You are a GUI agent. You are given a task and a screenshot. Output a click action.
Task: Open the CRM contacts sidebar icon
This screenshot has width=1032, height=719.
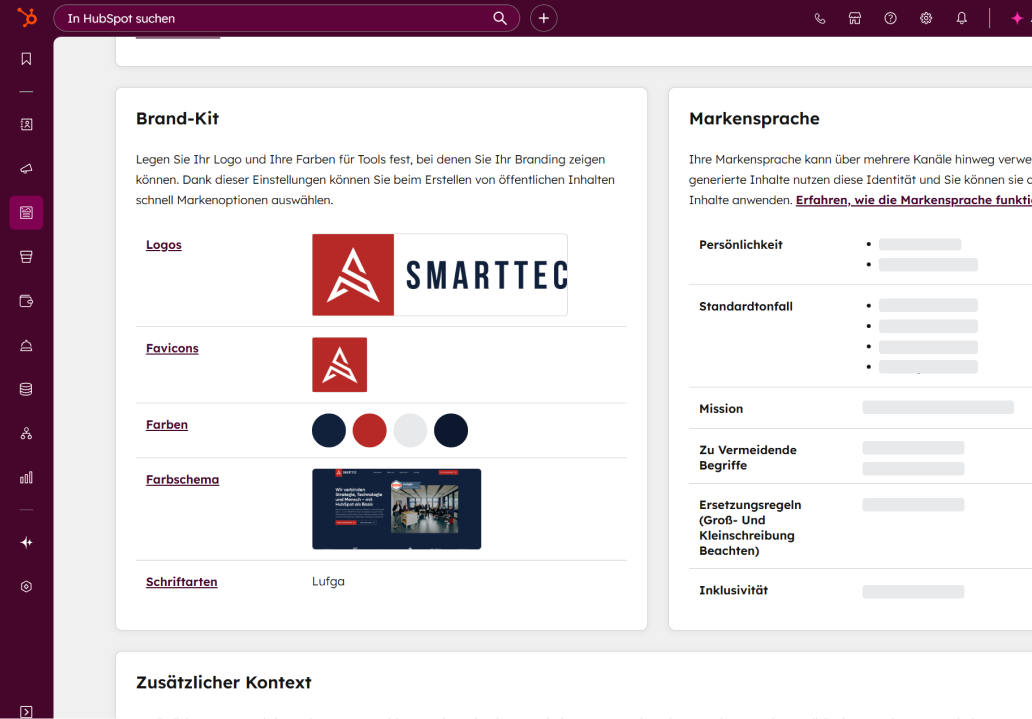click(26, 125)
